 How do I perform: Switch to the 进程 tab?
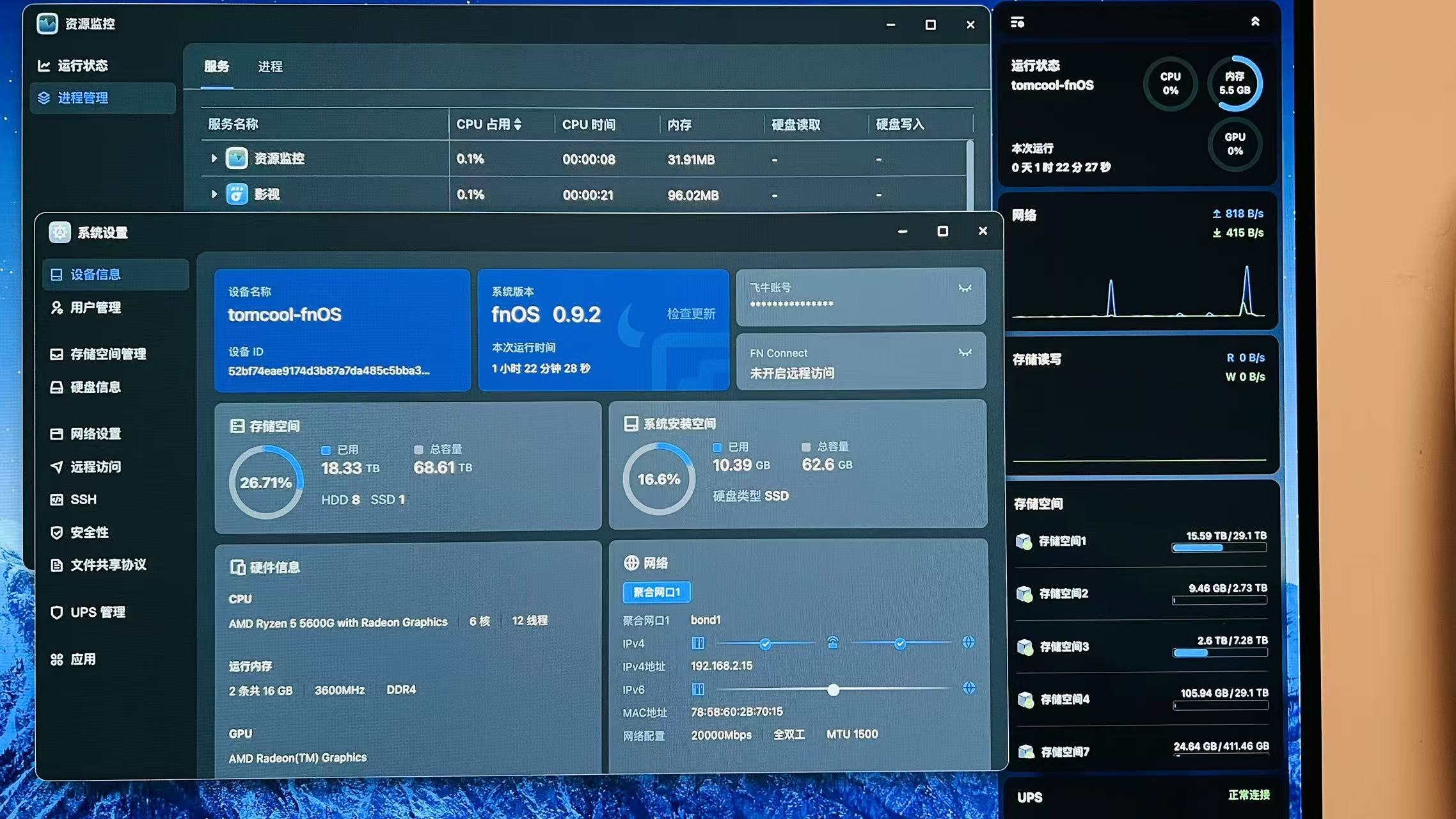[270, 67]
